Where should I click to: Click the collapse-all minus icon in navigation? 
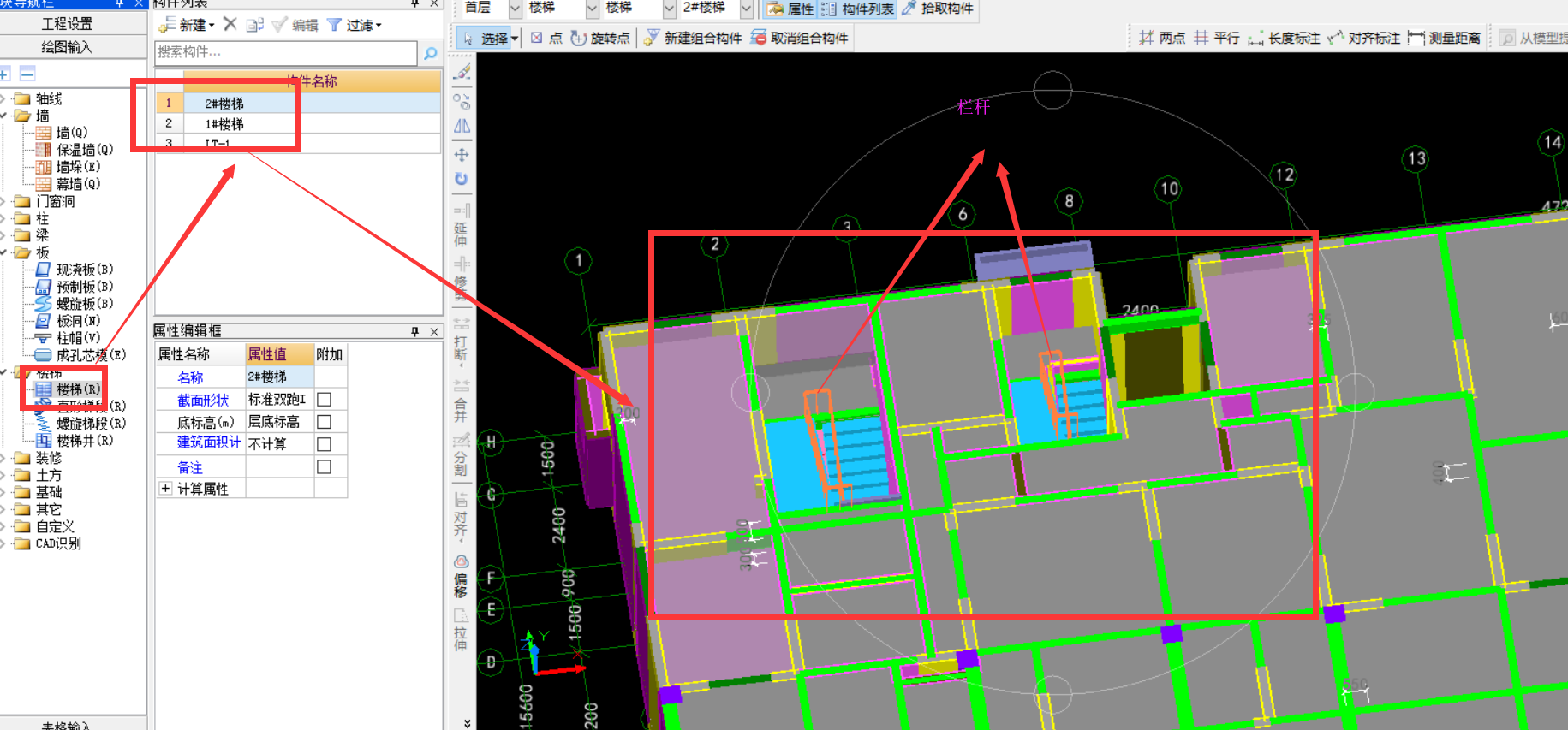[27, 74]
